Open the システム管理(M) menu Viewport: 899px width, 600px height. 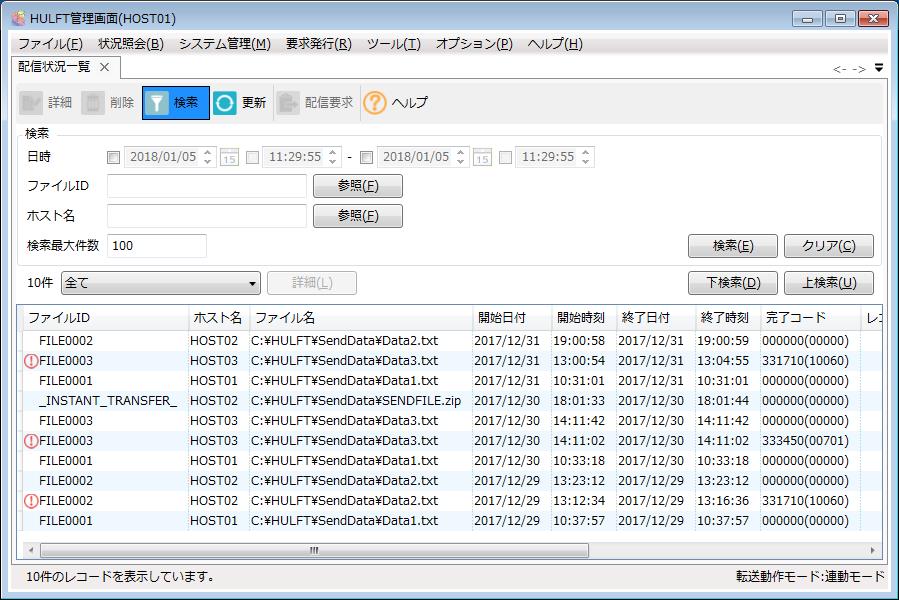225,44
